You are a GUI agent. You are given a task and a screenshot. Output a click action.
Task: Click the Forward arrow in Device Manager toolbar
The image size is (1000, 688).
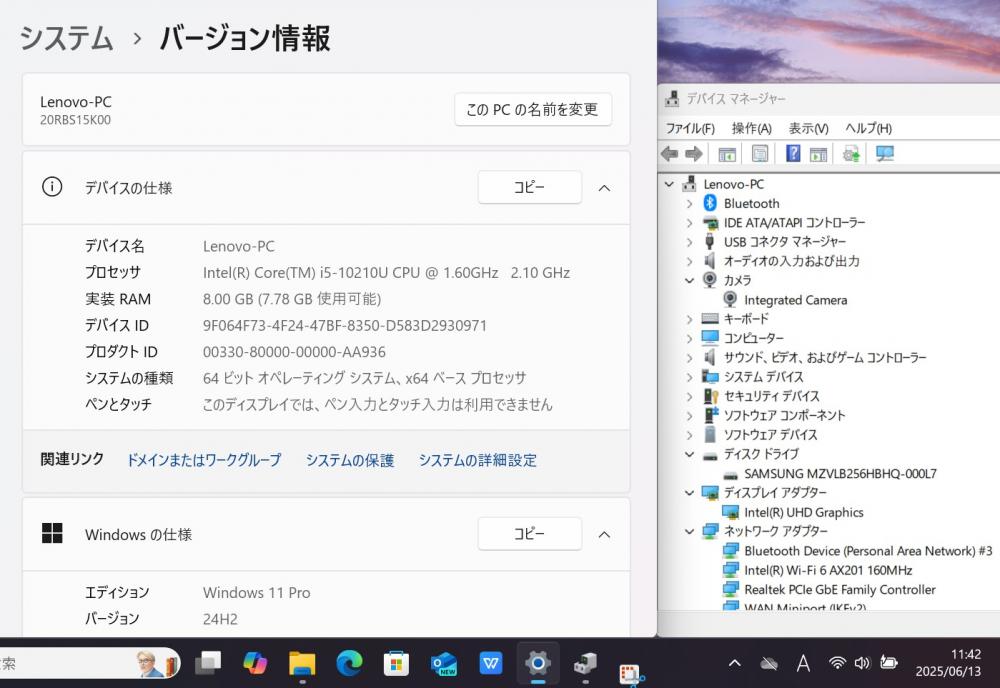tap(694, 154)
